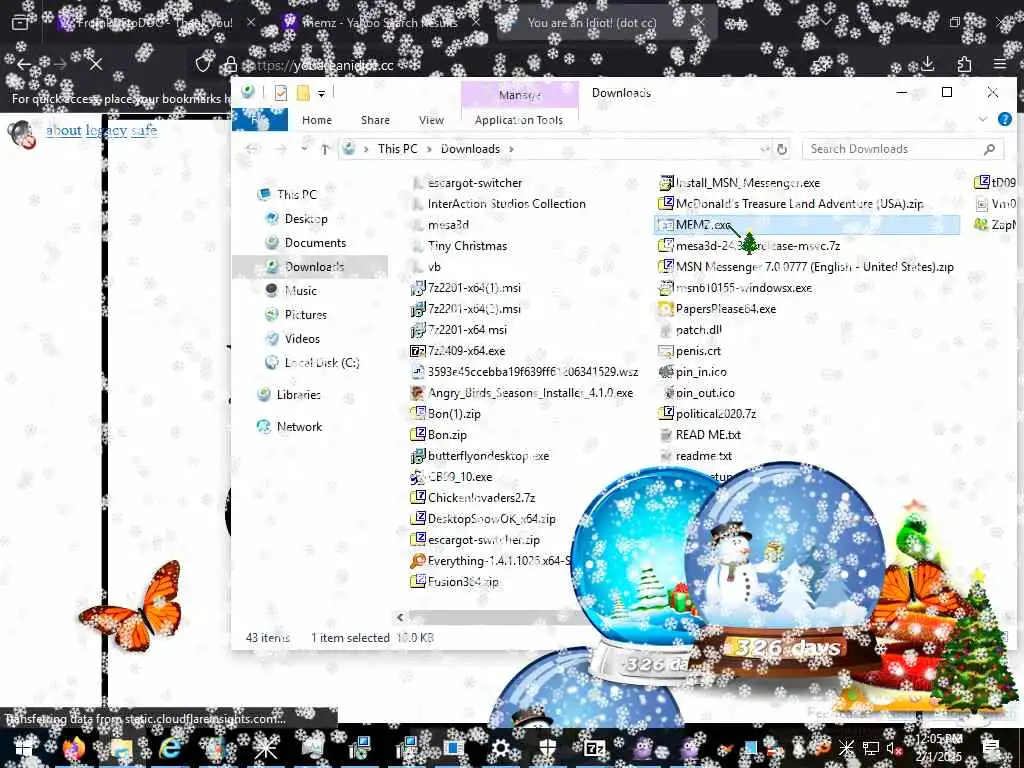Click Explorer back navigation arrow

[x=252, y=149]
